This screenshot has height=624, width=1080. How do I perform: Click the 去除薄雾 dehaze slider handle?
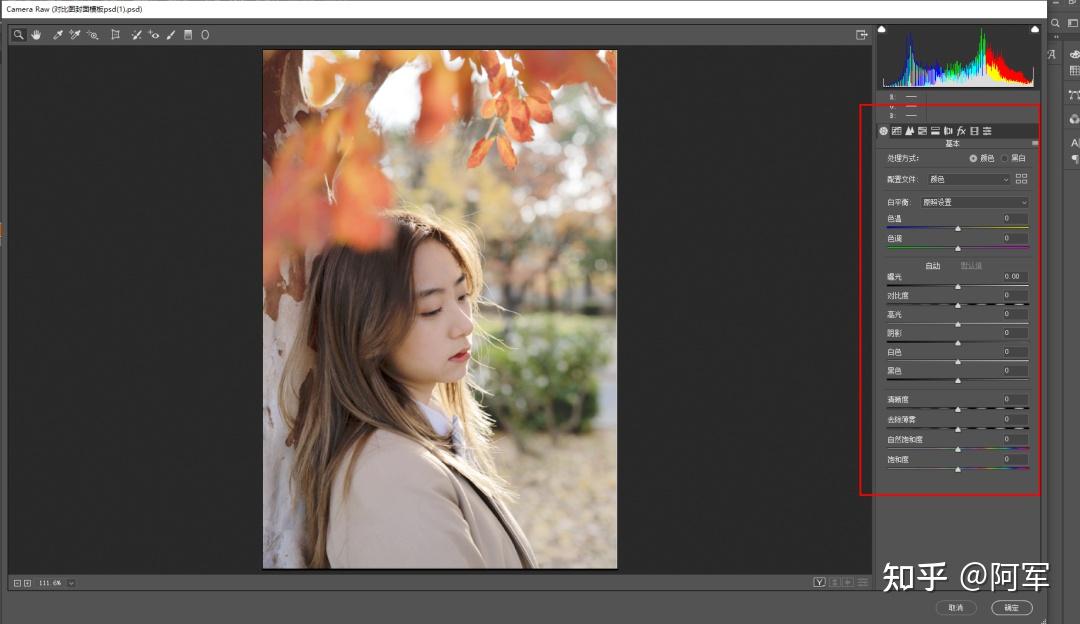958,429
